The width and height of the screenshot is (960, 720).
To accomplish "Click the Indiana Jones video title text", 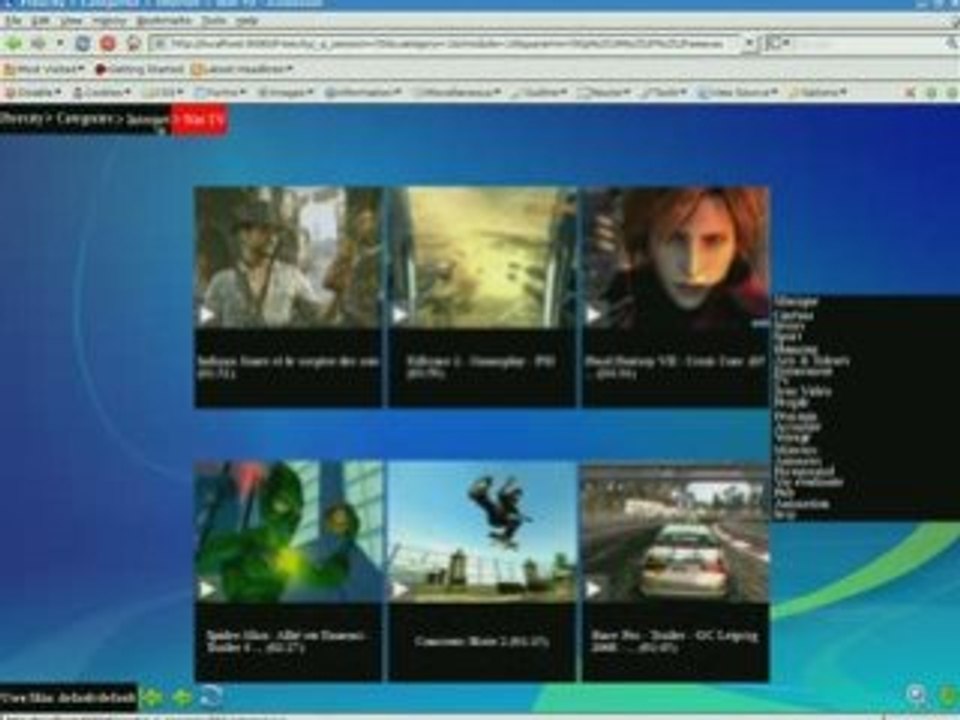I will pyautogui.click(x=288, y=367).
